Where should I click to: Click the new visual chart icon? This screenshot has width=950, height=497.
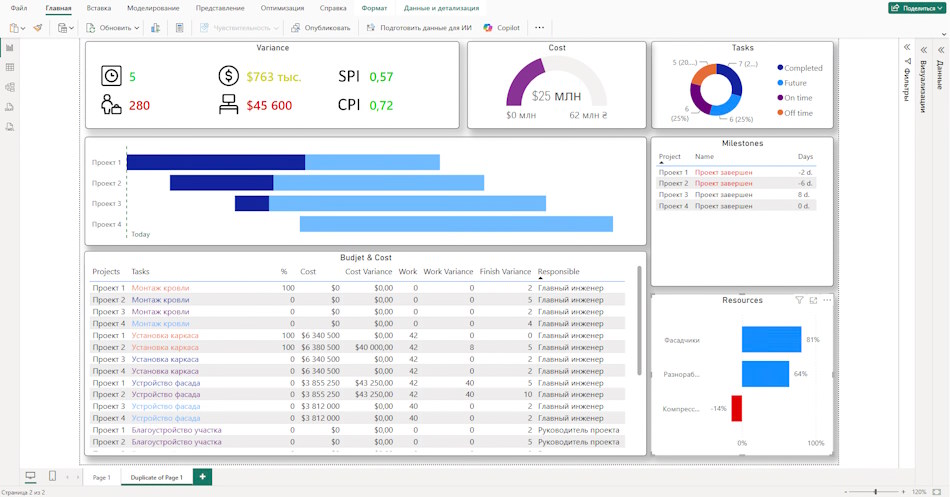(155, 28)
